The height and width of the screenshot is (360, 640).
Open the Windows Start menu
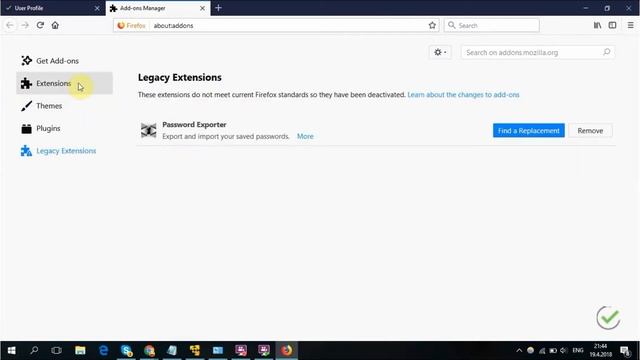[x=11, y=350]
